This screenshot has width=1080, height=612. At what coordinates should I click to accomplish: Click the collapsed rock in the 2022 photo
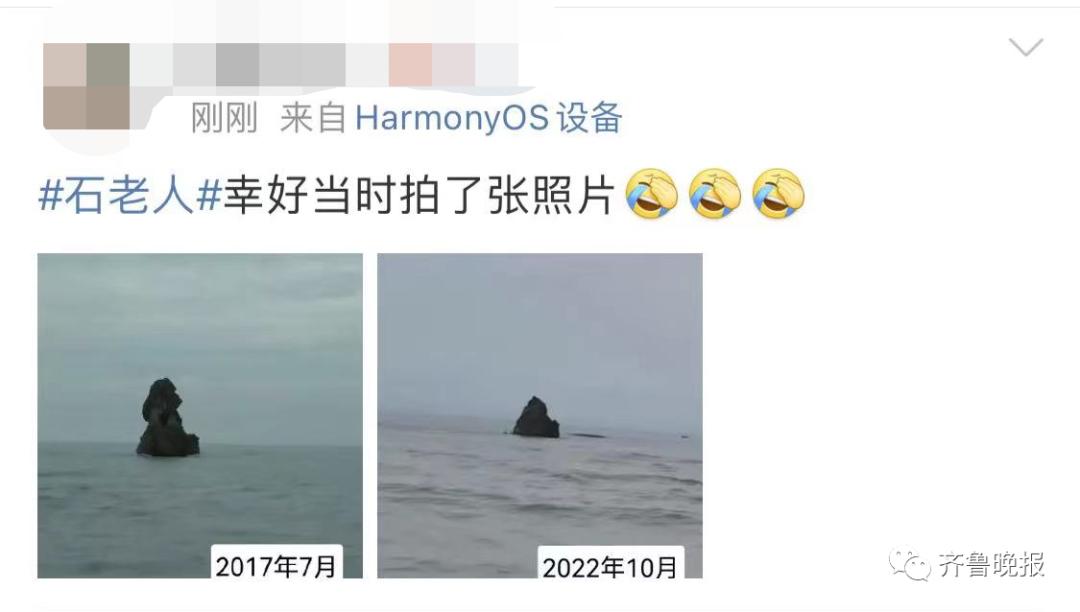point(536,417)
